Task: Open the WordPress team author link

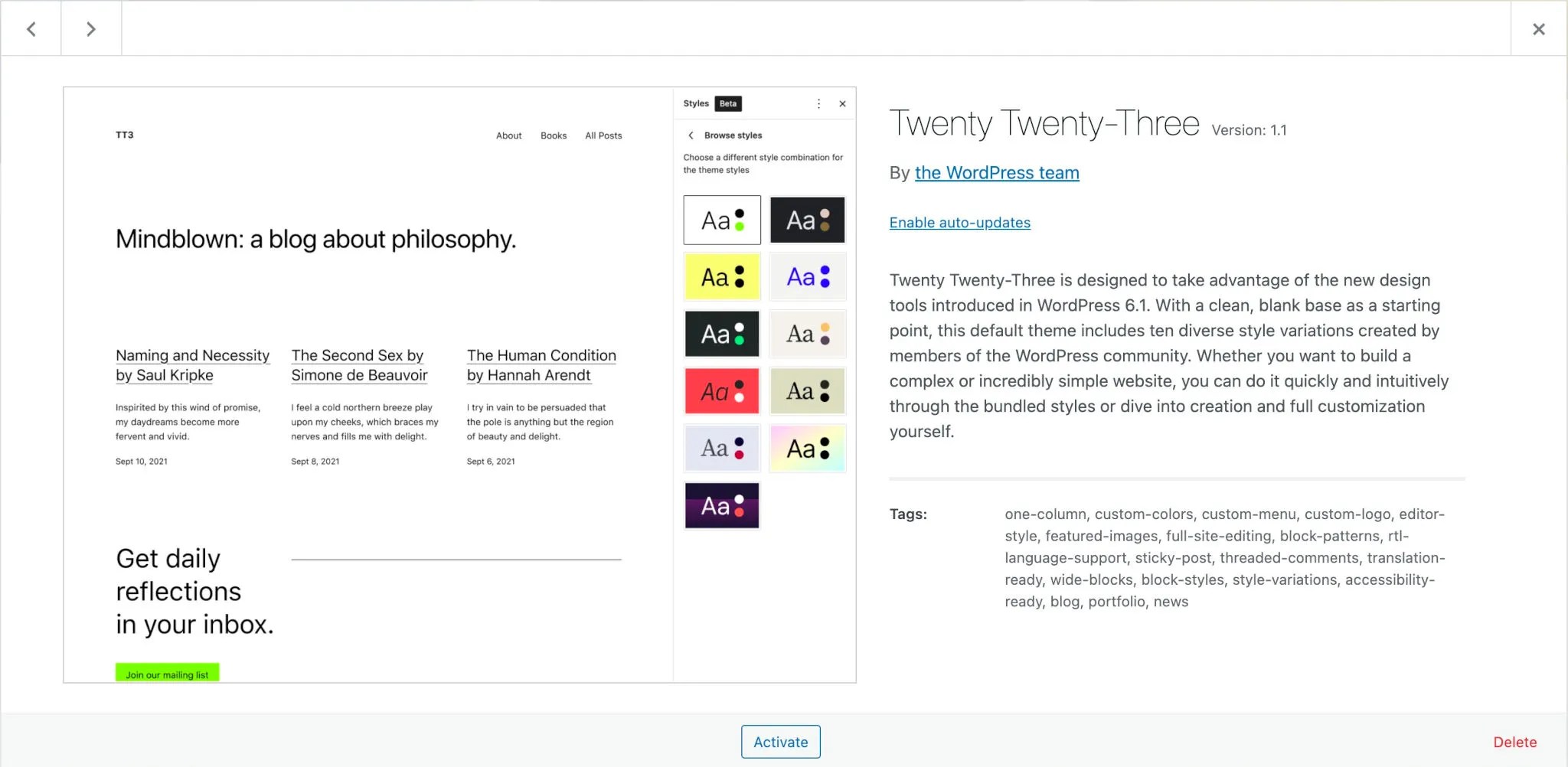Action: (997, 172)
